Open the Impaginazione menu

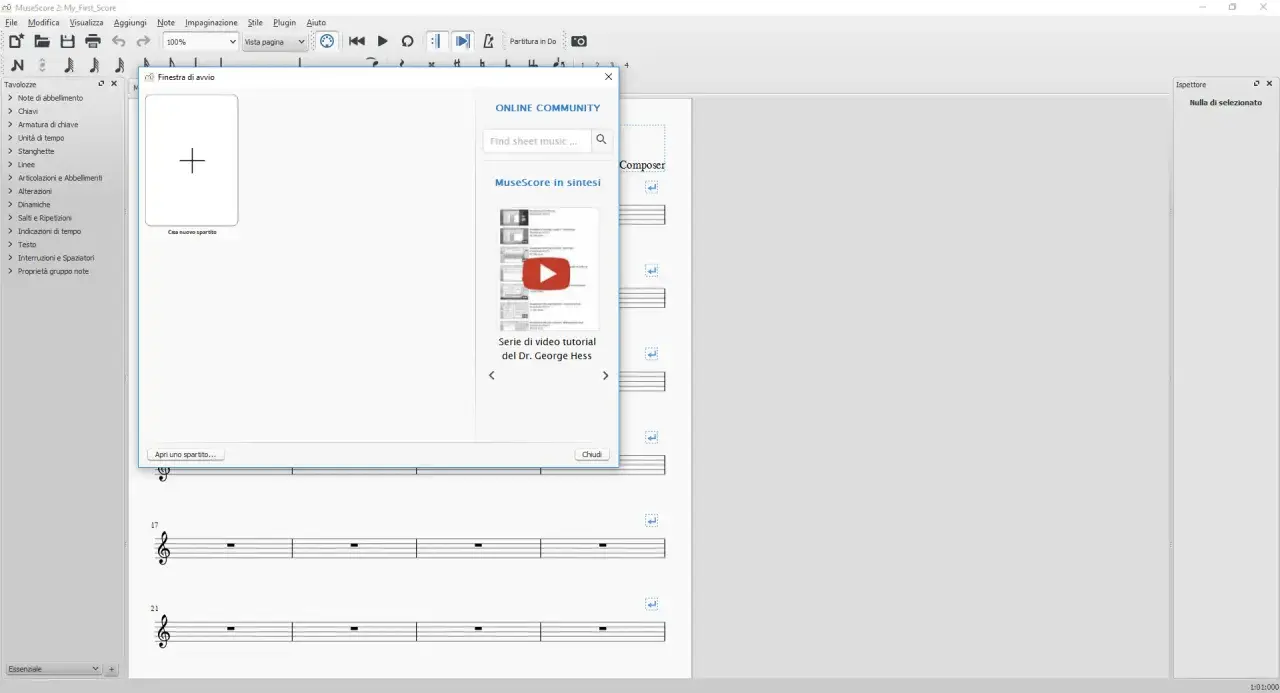211,22
